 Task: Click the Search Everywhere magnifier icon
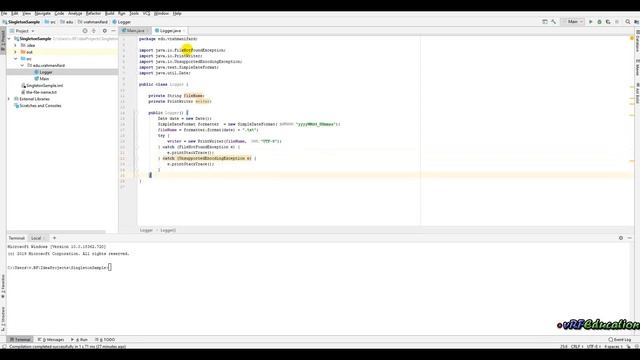(628, 22)
